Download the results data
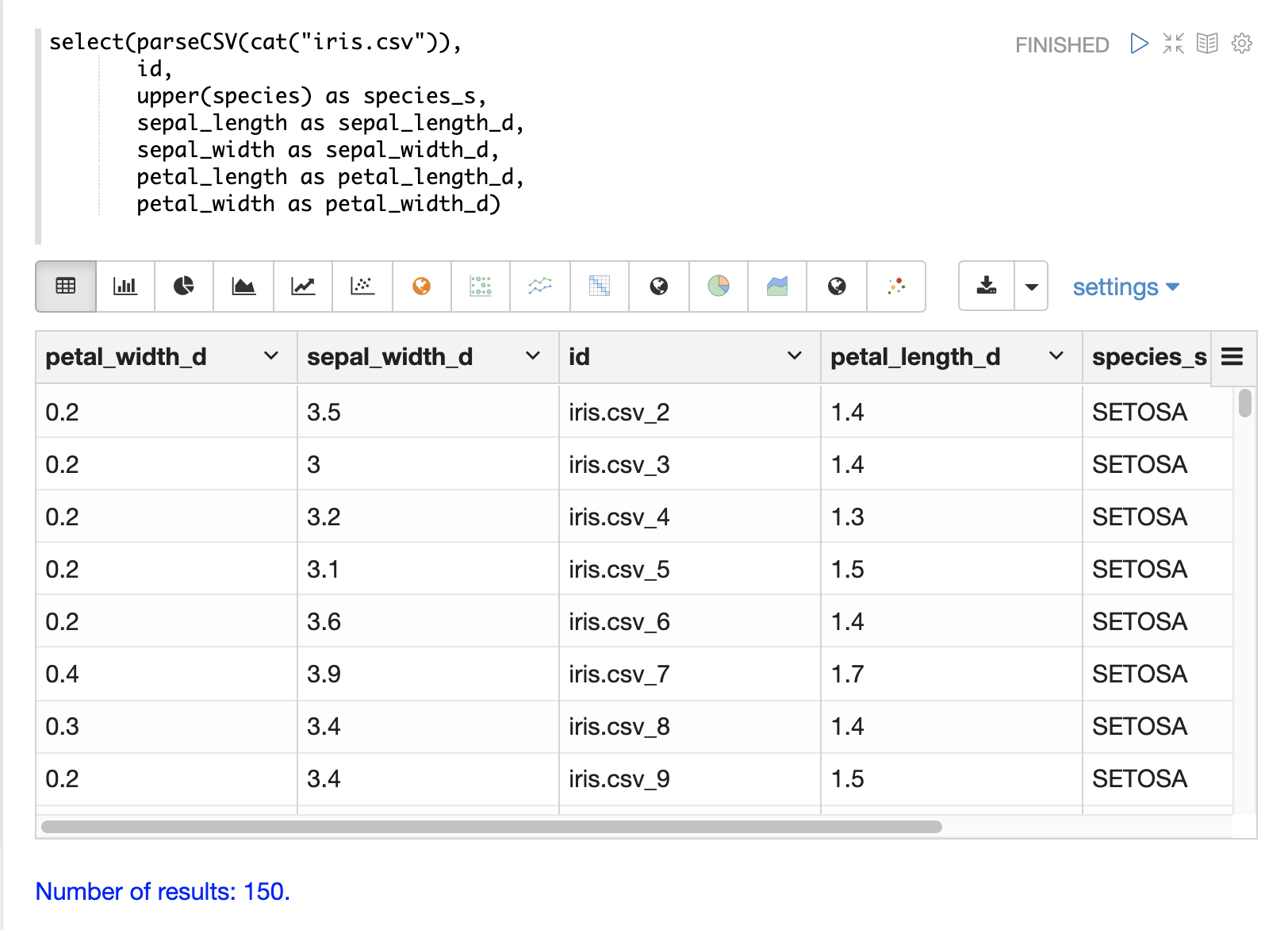Image resolution: width=1288 pixels, height=930 pixels. pyautogui.click(x=987, y=286)
